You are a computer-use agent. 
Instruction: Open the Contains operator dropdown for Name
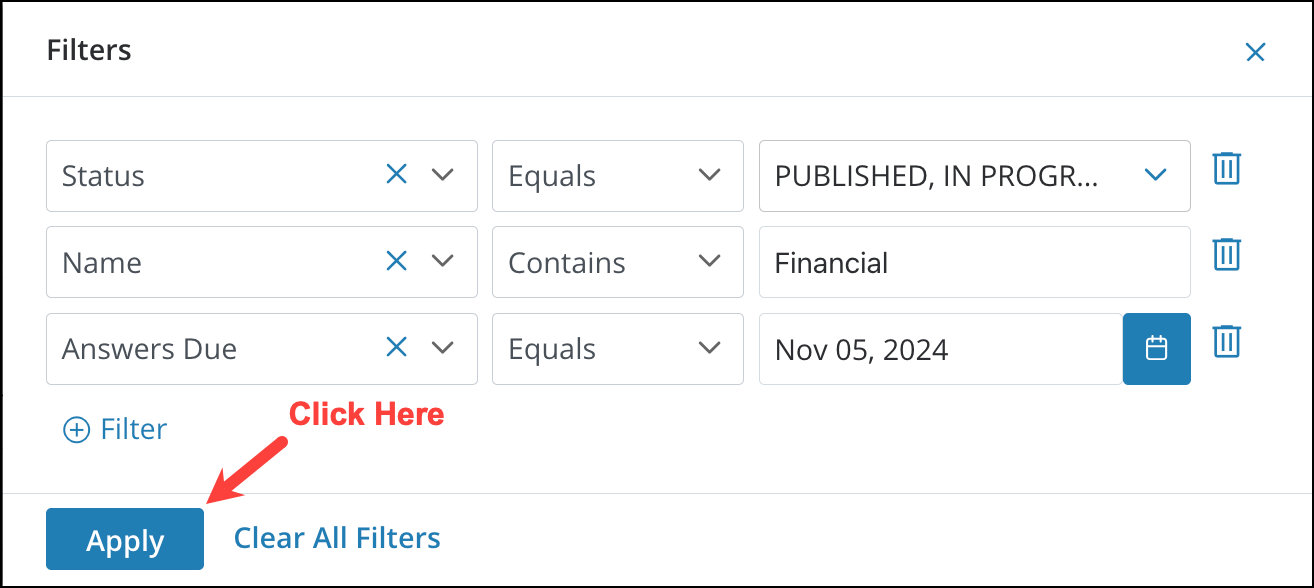[x=710, y=261]
